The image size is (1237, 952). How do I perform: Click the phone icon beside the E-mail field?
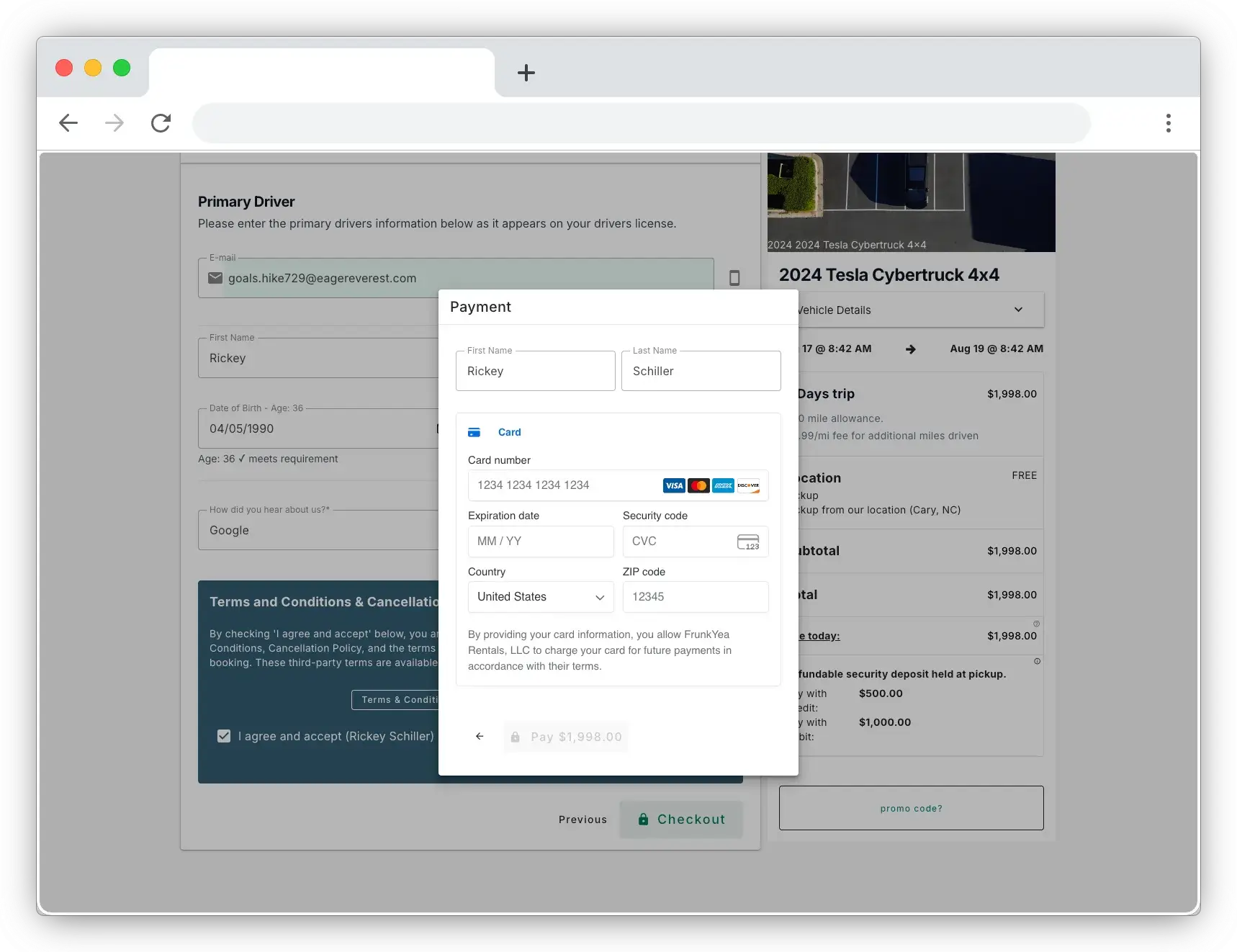coord(734,278)
